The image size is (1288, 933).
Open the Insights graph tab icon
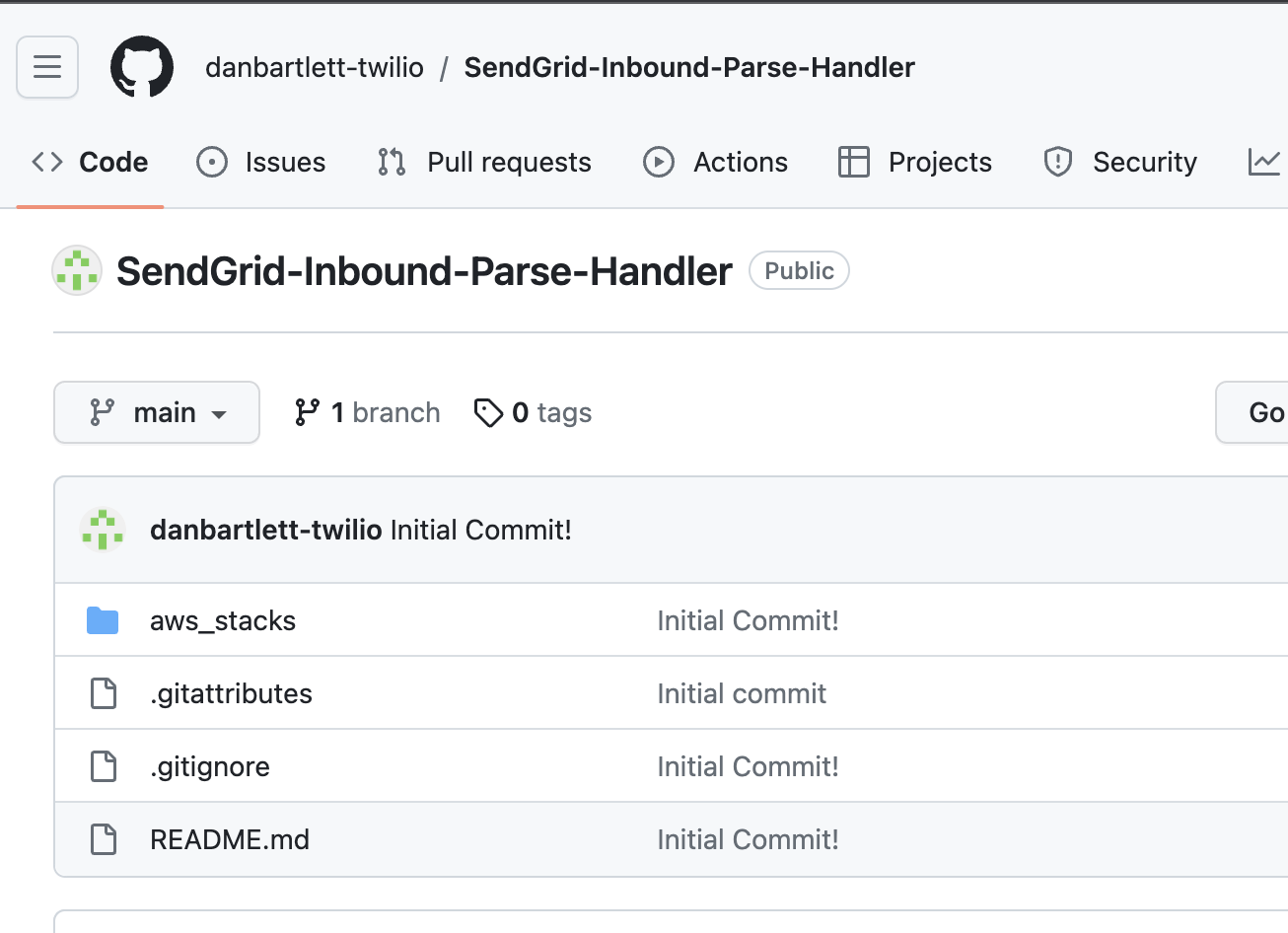pos(1263,162)
